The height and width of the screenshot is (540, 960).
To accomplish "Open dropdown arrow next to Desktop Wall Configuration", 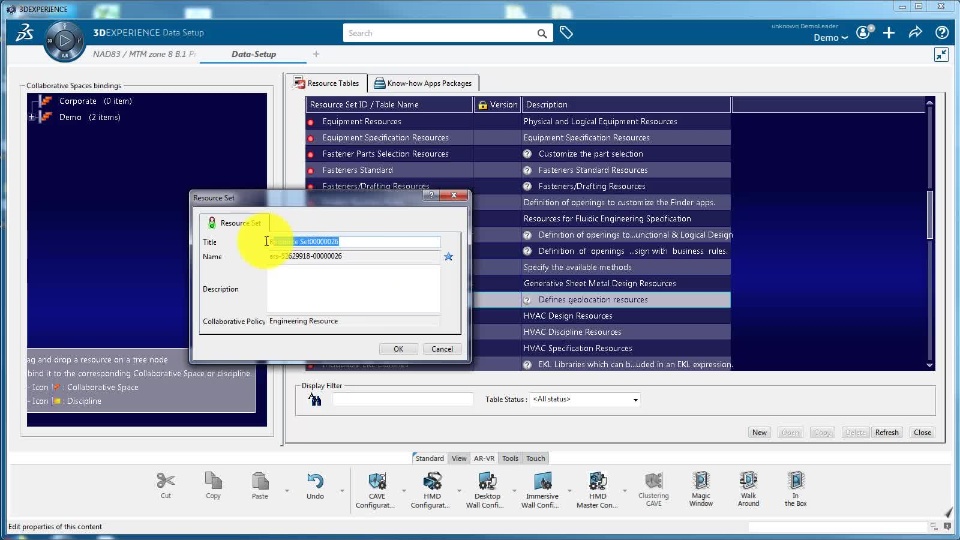I will 514,490.
